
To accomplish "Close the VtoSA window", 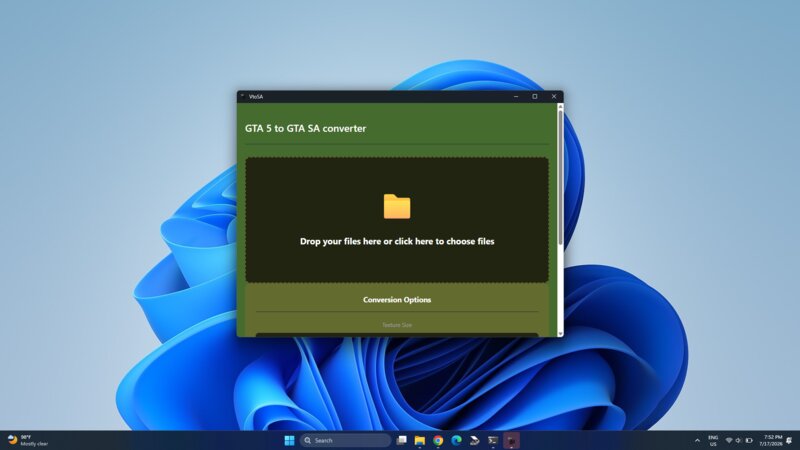I will coord(554,96).
